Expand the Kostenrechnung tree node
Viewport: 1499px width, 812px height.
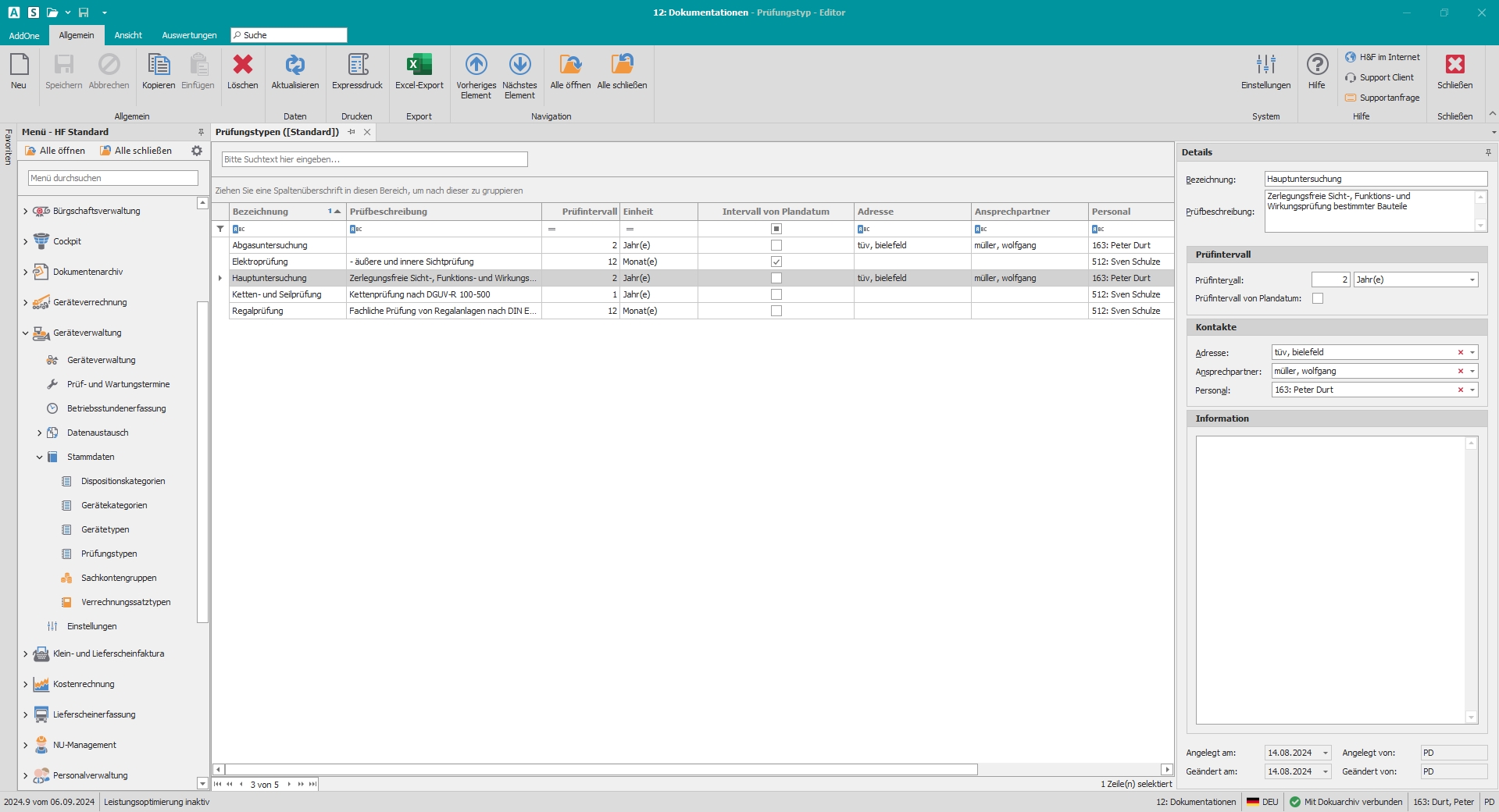click(25, 685)
